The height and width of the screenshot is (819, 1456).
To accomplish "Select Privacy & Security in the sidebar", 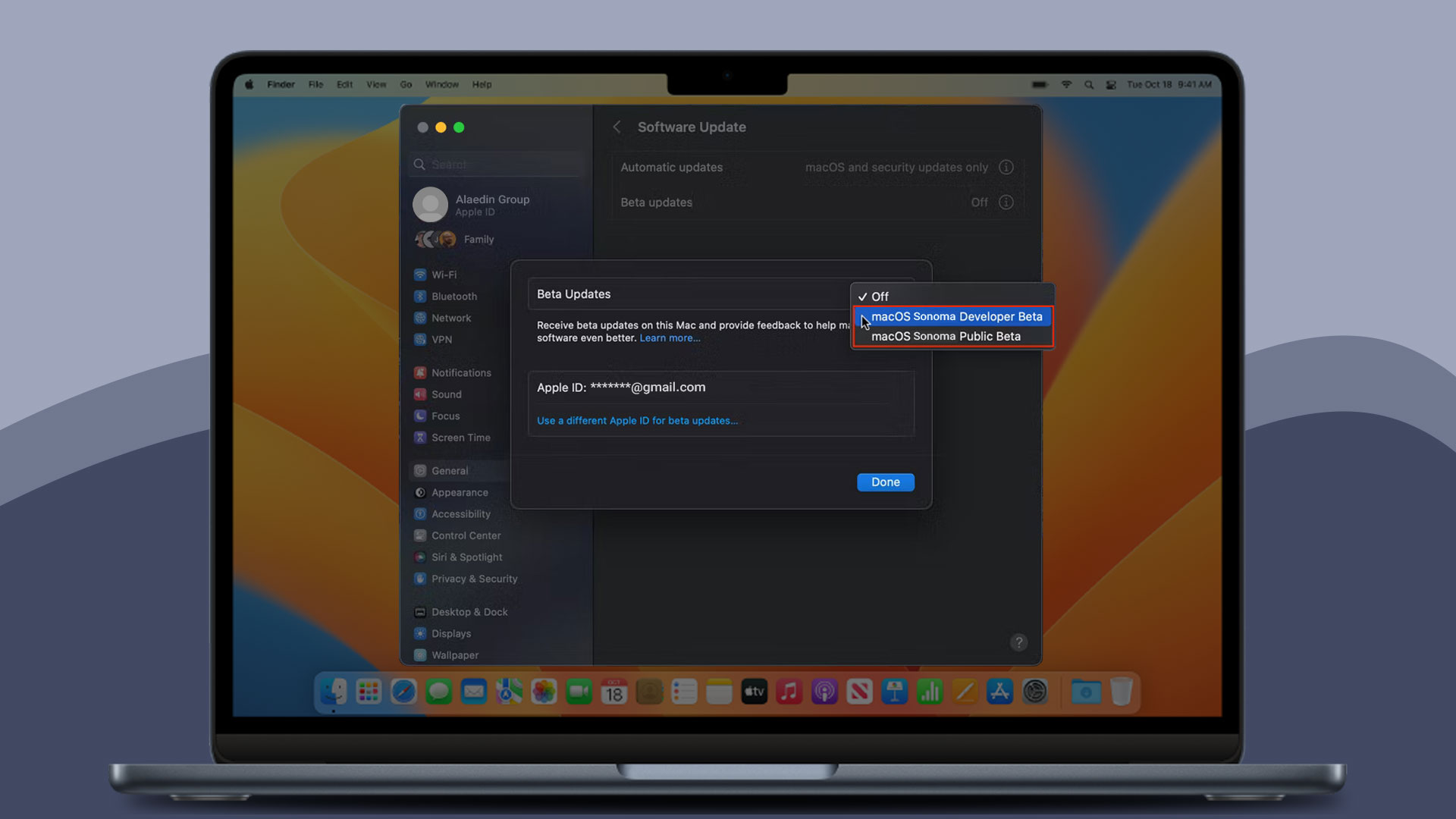I will [x=466, y=579].
